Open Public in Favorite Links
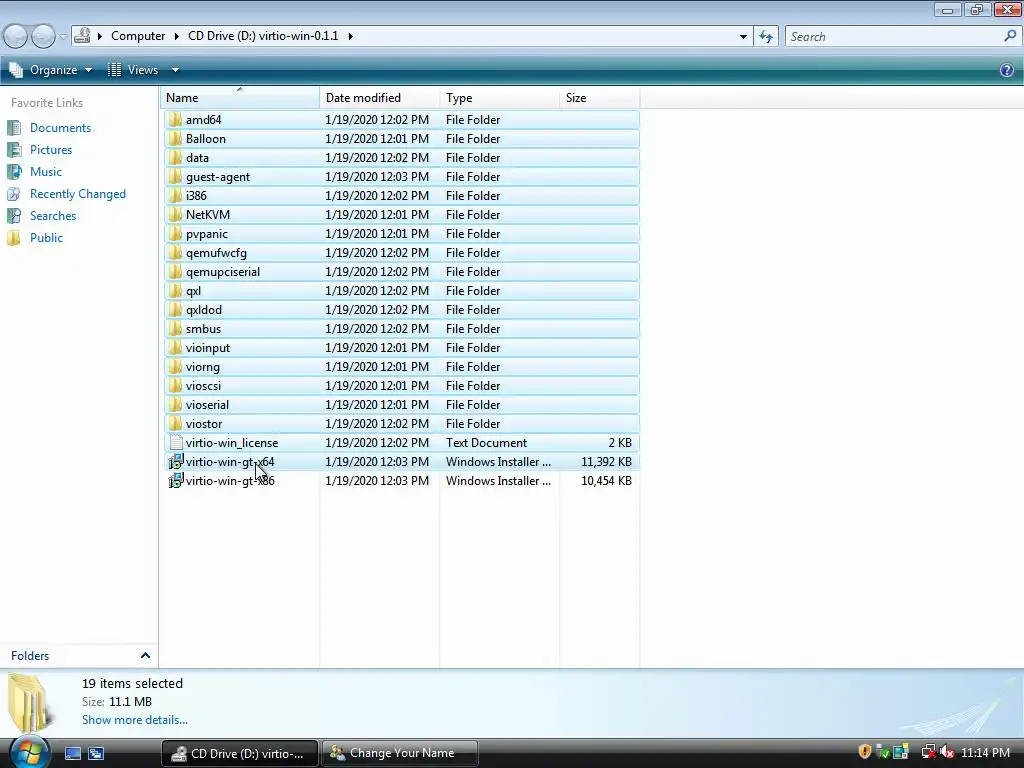 [46, 238]
